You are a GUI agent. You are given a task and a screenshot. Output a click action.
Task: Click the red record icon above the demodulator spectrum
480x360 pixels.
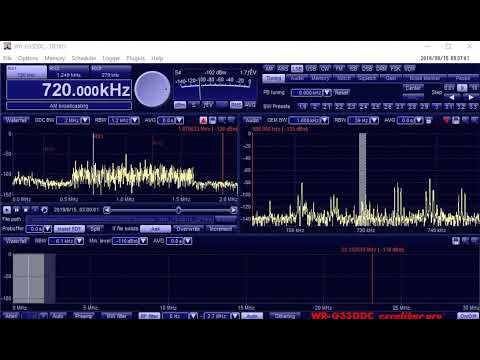(446, 120)
